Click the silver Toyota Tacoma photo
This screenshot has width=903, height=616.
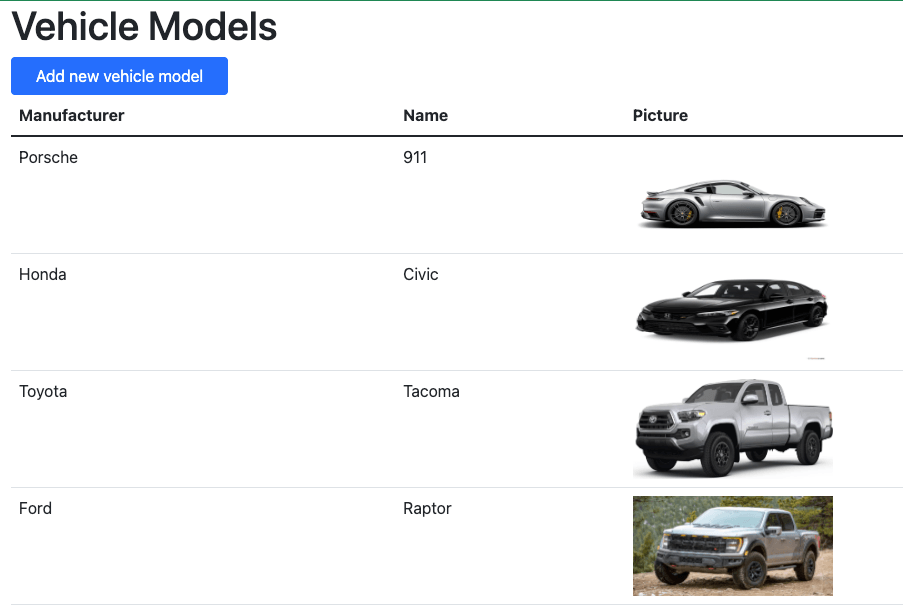click(733, 428)
